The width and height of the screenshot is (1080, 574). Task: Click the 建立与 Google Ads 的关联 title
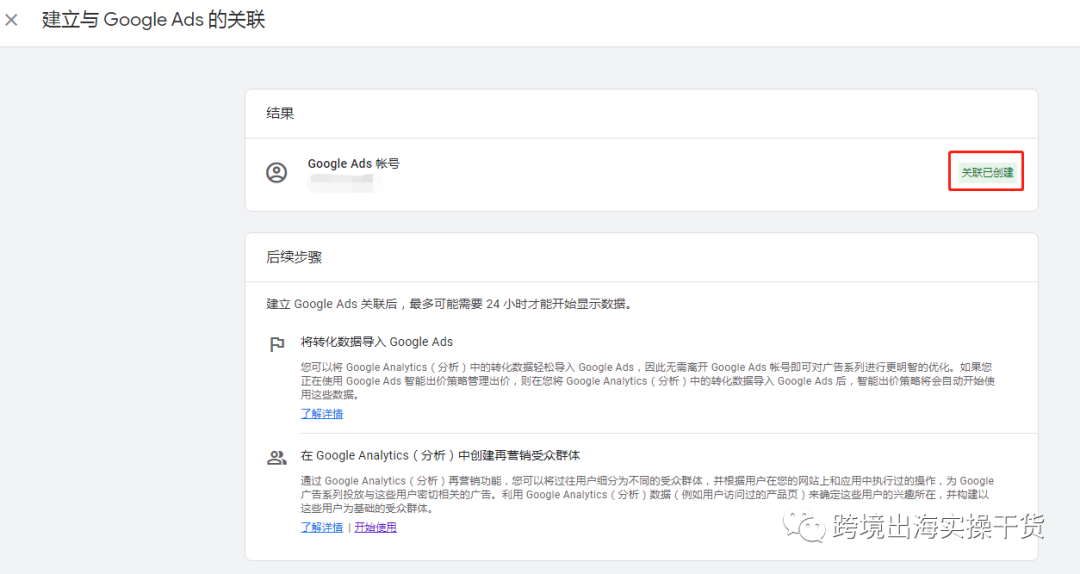click(x=154, y=19)
